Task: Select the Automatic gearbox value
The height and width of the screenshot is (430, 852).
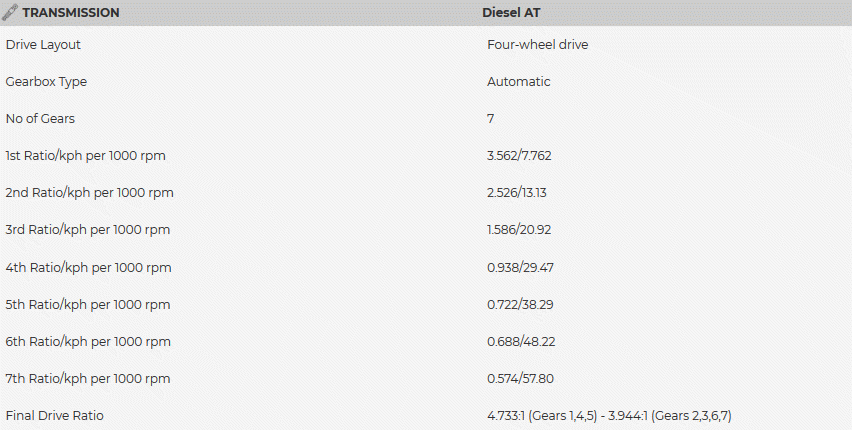Action: [518, 82]
